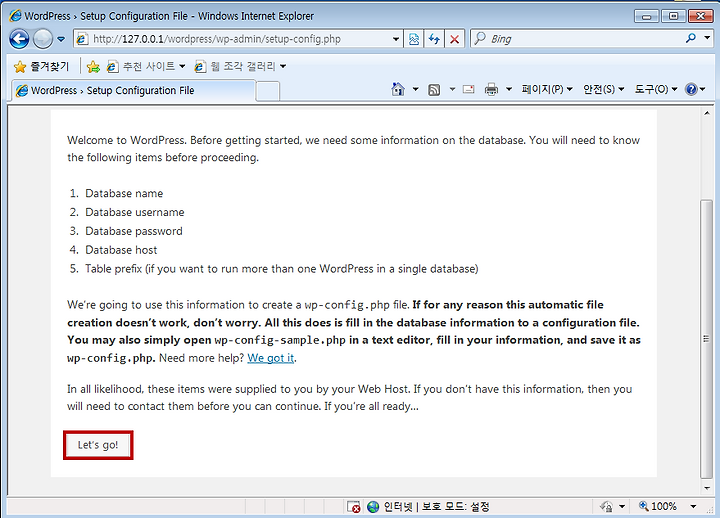Expand the privacy dropdown arrow in status bar
This screenshot has width=720, height=518.
(x=622, y=507)
